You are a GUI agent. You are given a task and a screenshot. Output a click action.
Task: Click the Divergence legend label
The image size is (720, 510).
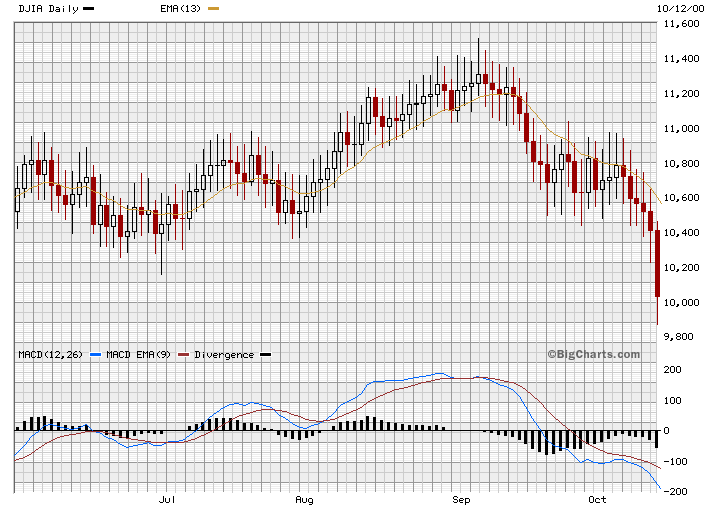223,355
